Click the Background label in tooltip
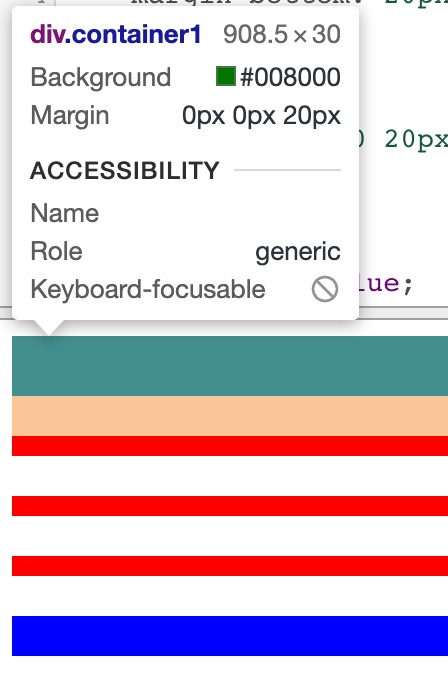Screen dimensions: 448x700 coord(101,77)
